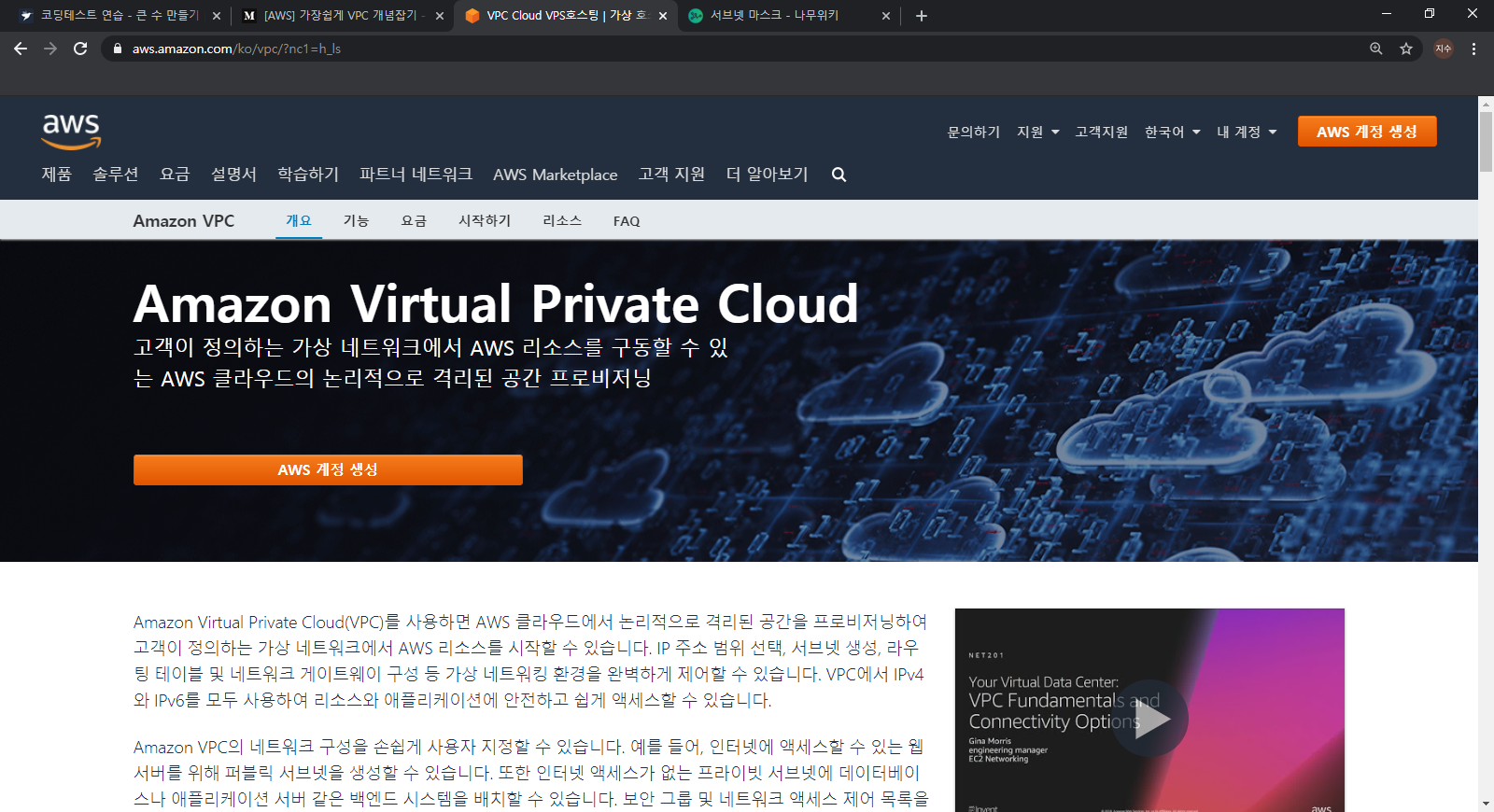Expand the 내 계정 dropdown
Screen dimensions: 1494x812
tap(1247, 132)
